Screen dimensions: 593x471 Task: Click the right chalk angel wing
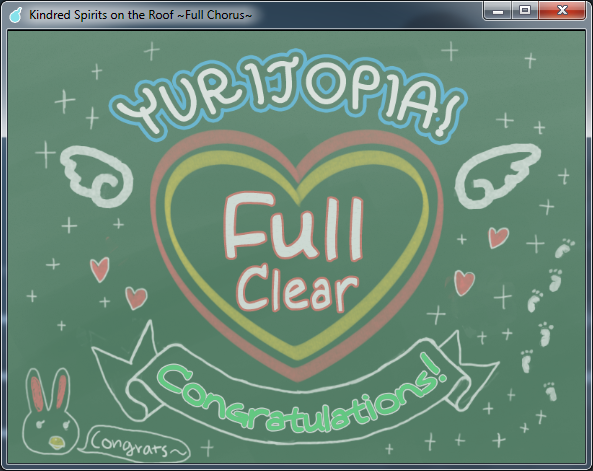(x=497, y=176)
